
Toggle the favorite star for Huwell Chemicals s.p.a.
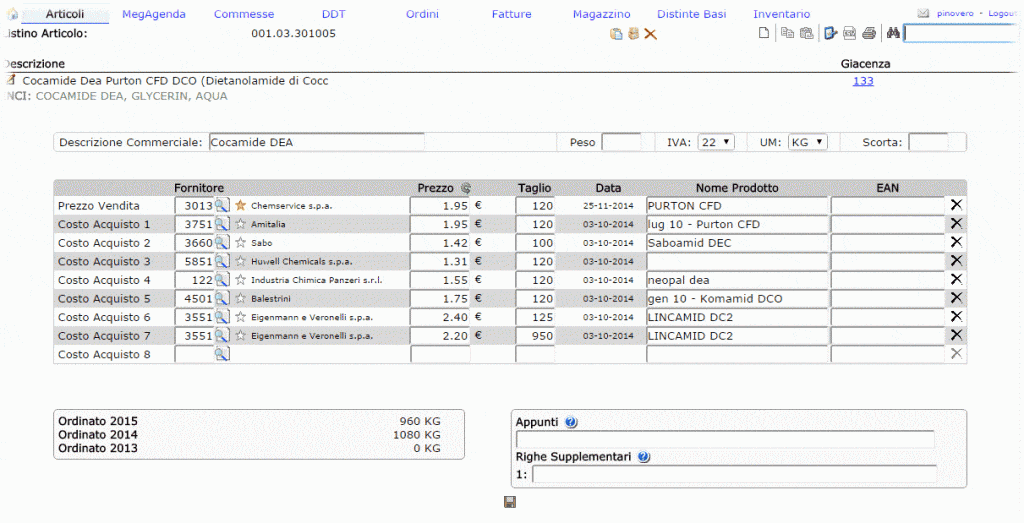tap(240, 261)
